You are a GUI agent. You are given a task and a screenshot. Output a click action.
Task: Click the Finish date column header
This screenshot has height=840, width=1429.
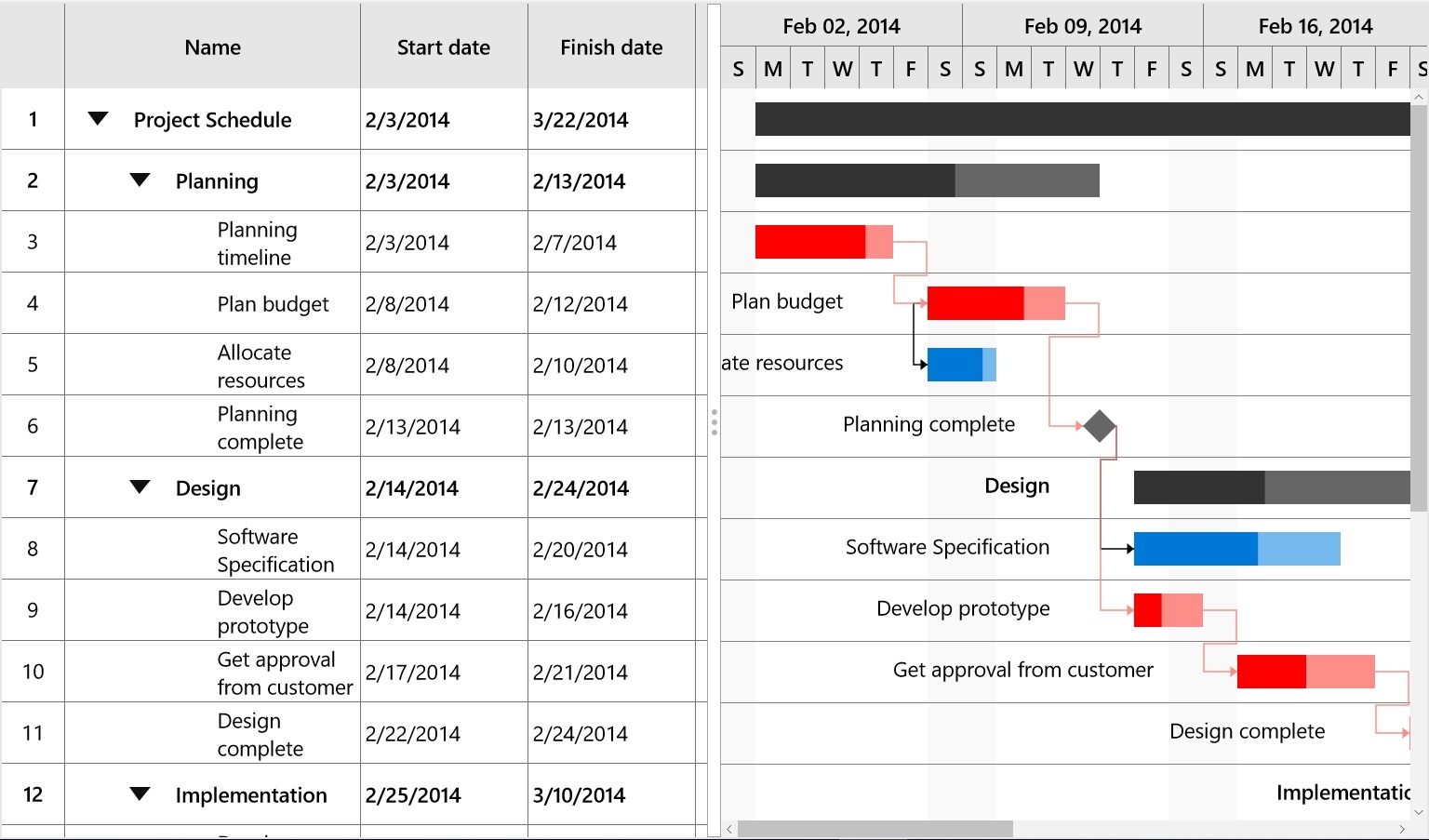pos(611,47)
